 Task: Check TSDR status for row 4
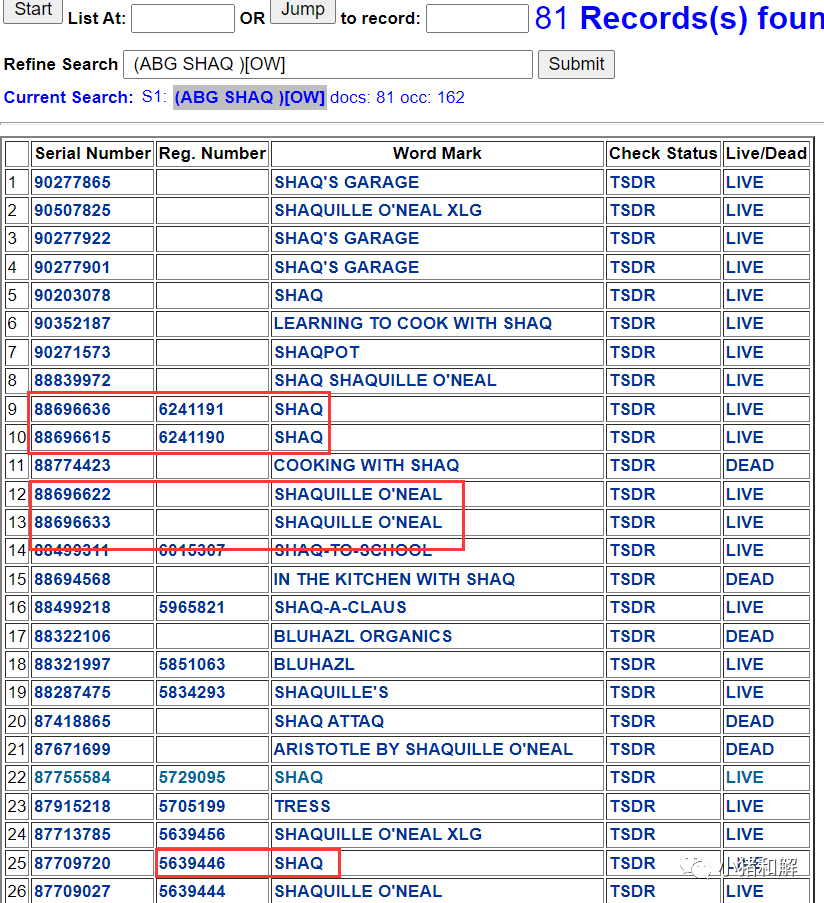(x=633, y=267)
